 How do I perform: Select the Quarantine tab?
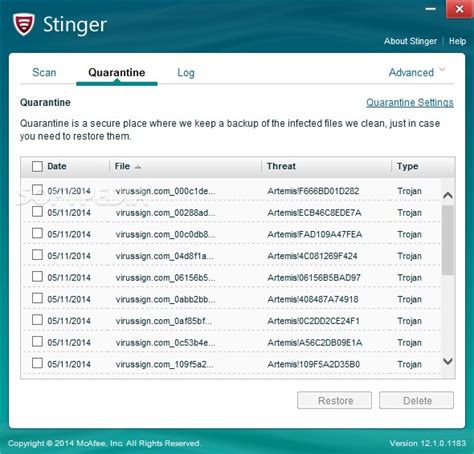117,72
